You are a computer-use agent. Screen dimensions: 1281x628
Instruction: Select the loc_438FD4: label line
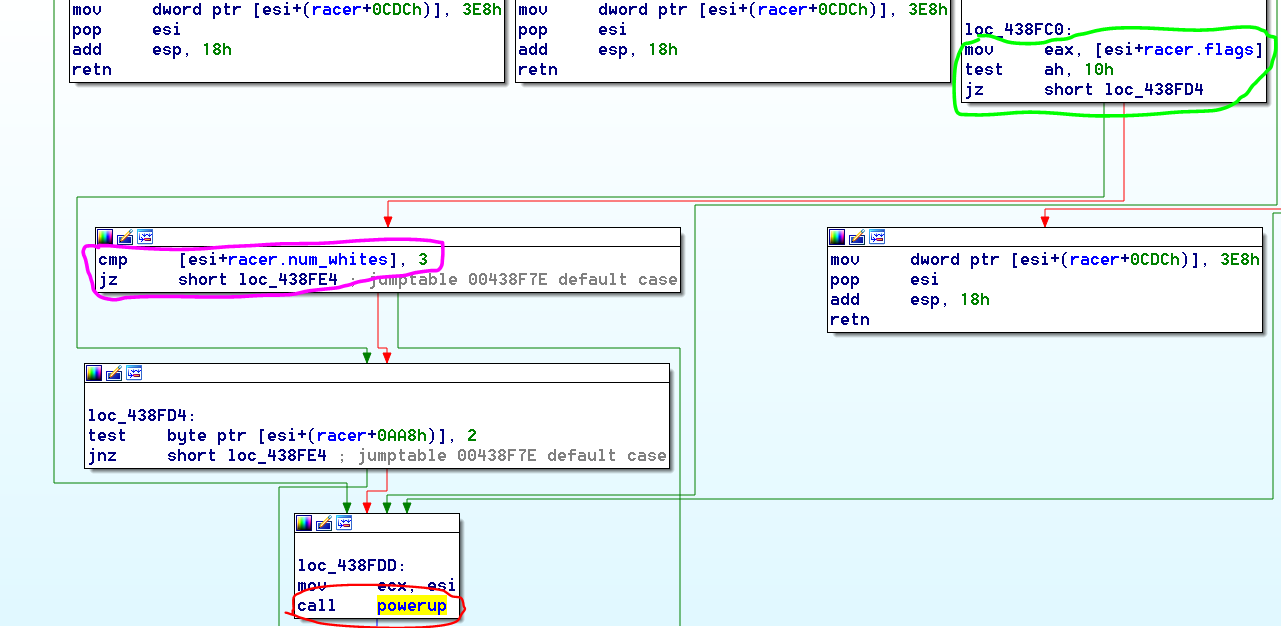tap(142, 416)
